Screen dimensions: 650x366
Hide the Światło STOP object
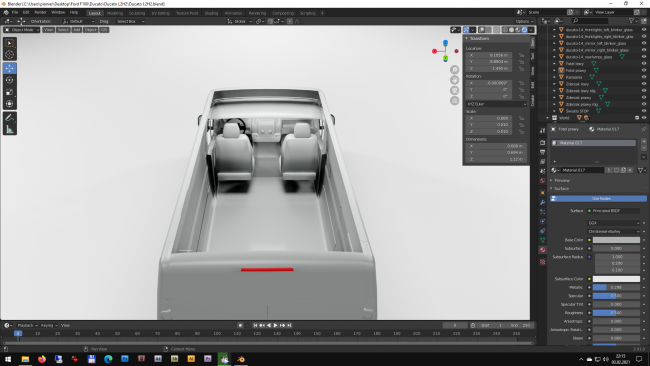[x=644, y=111]
